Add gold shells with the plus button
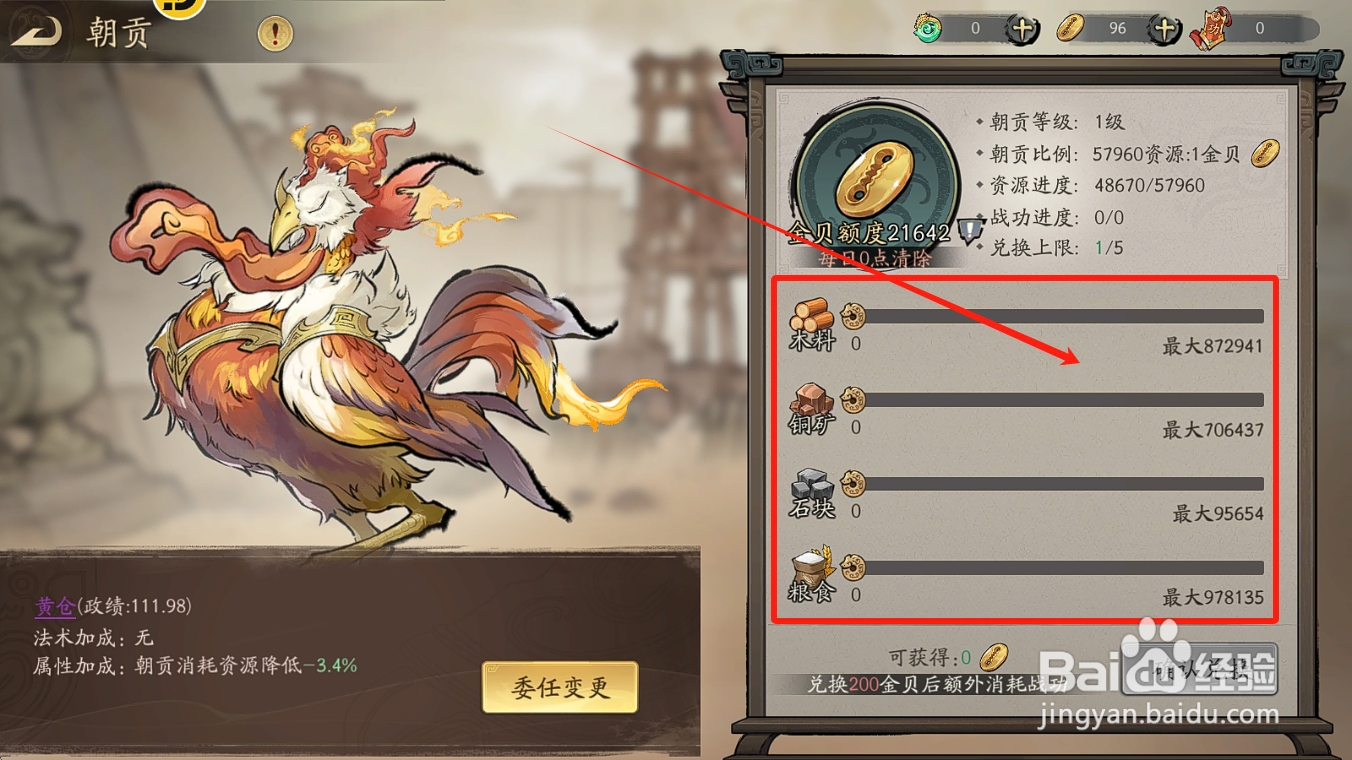1352x760 pixels. [x=1164, y=29]
